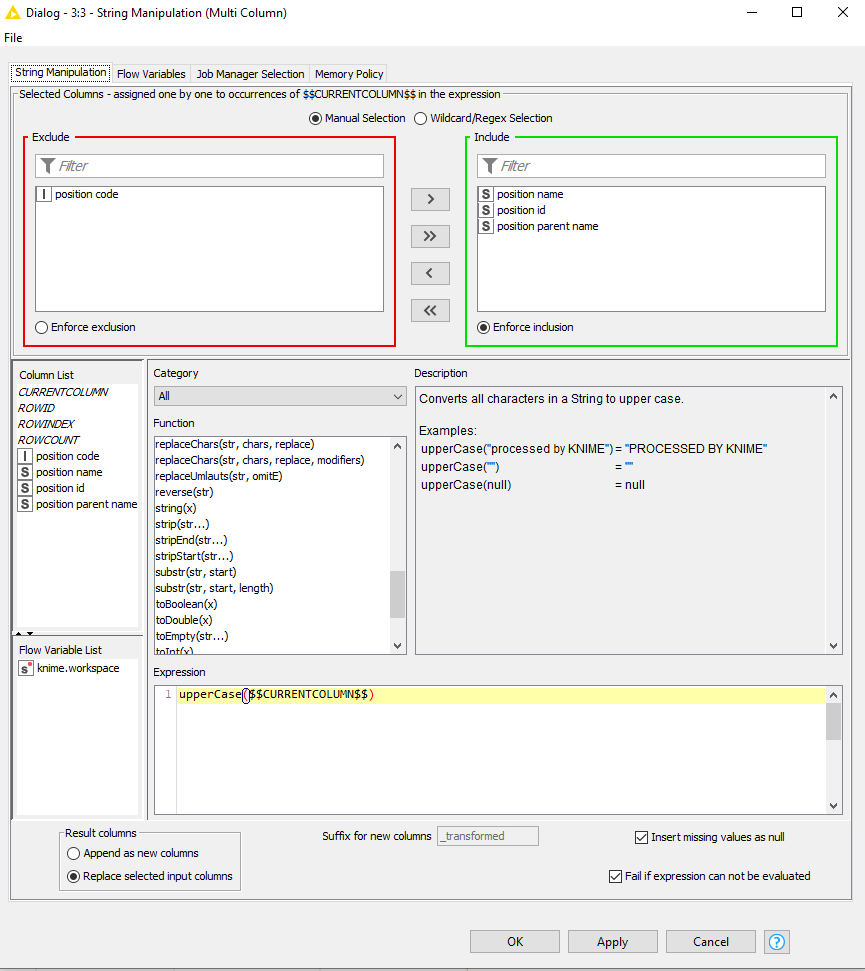
Task: Choose Enforce exclusion option
Action: (x=41, y=328)
